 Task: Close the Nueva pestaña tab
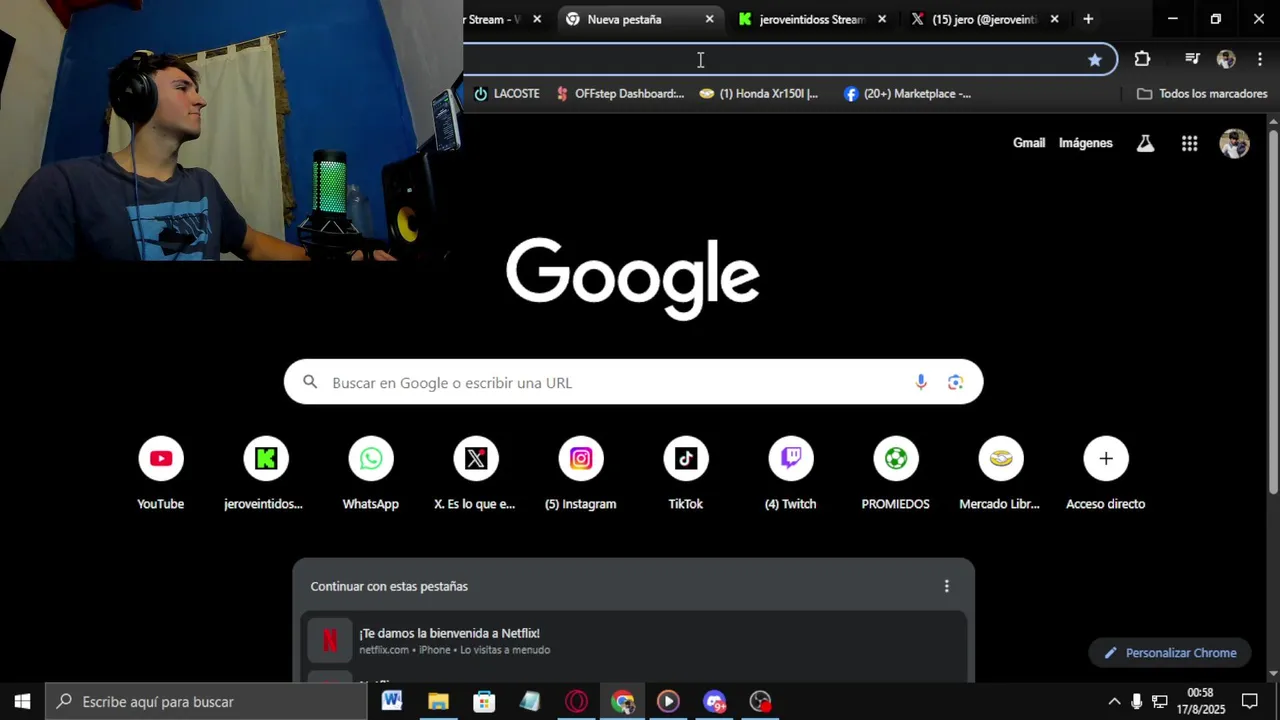click(x=710, y=19)
